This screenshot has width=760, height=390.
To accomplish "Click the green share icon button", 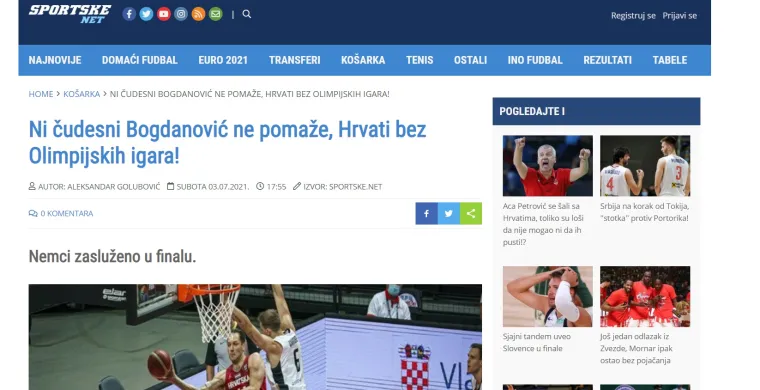I will click(471, 213).
